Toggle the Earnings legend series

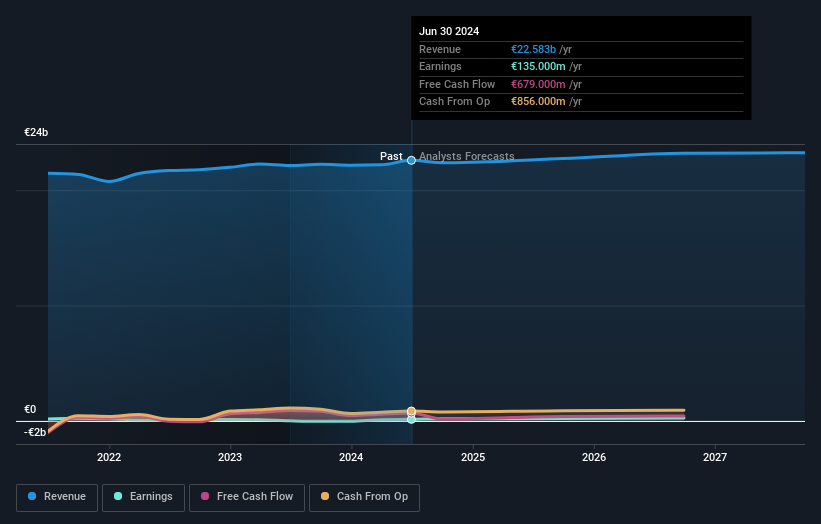click(143, 497)
